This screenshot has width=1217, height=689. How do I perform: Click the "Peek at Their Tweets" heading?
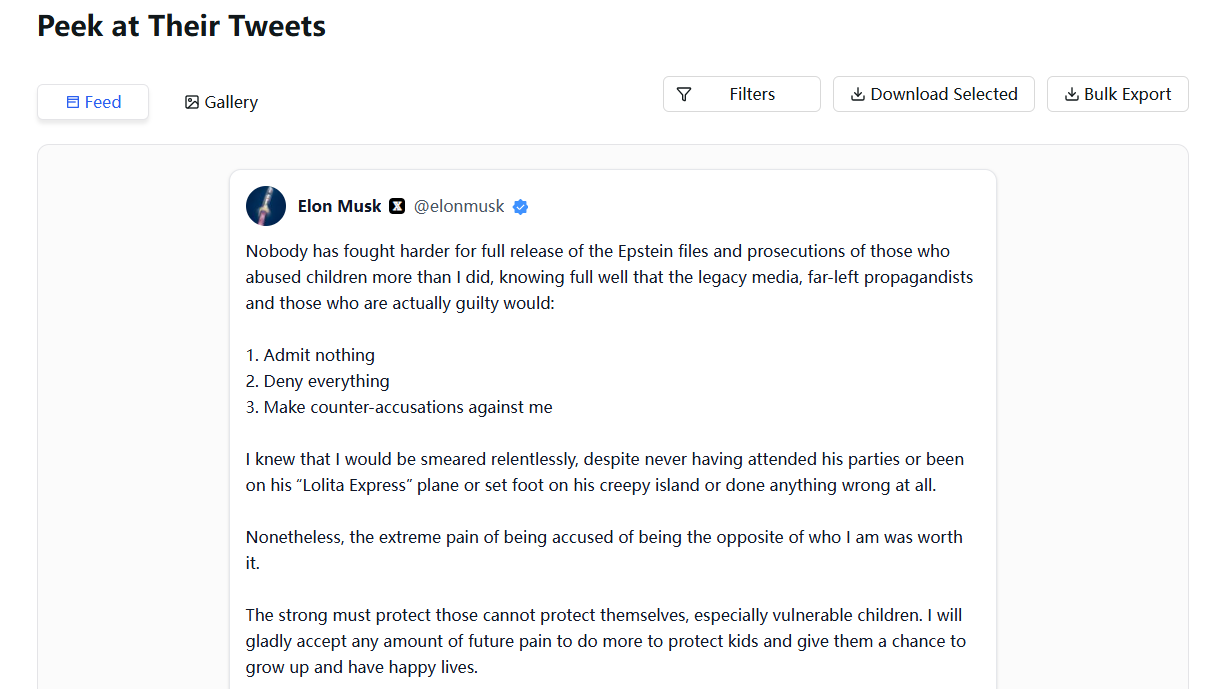pyautogui.click(x=181, y=26)
